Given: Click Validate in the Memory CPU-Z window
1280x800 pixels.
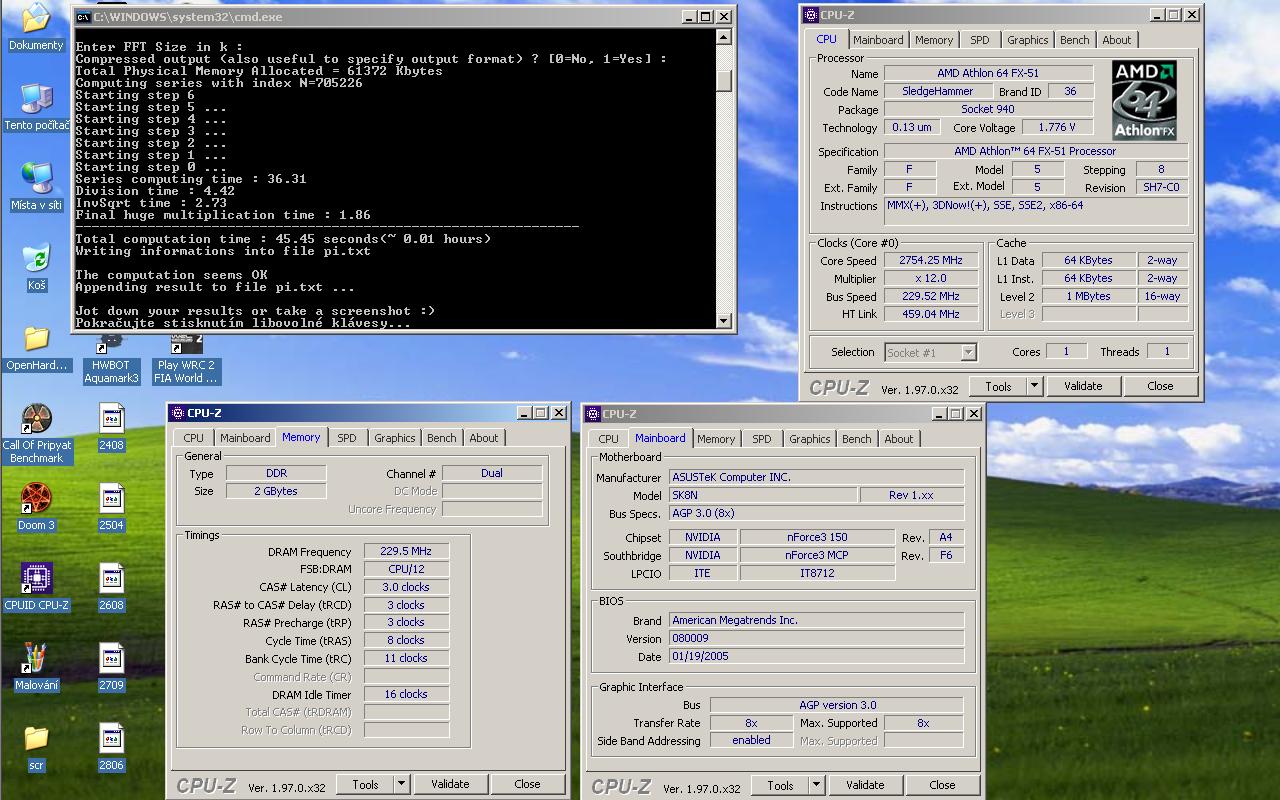Looking at the screenshot, I should tap(450, 784).
